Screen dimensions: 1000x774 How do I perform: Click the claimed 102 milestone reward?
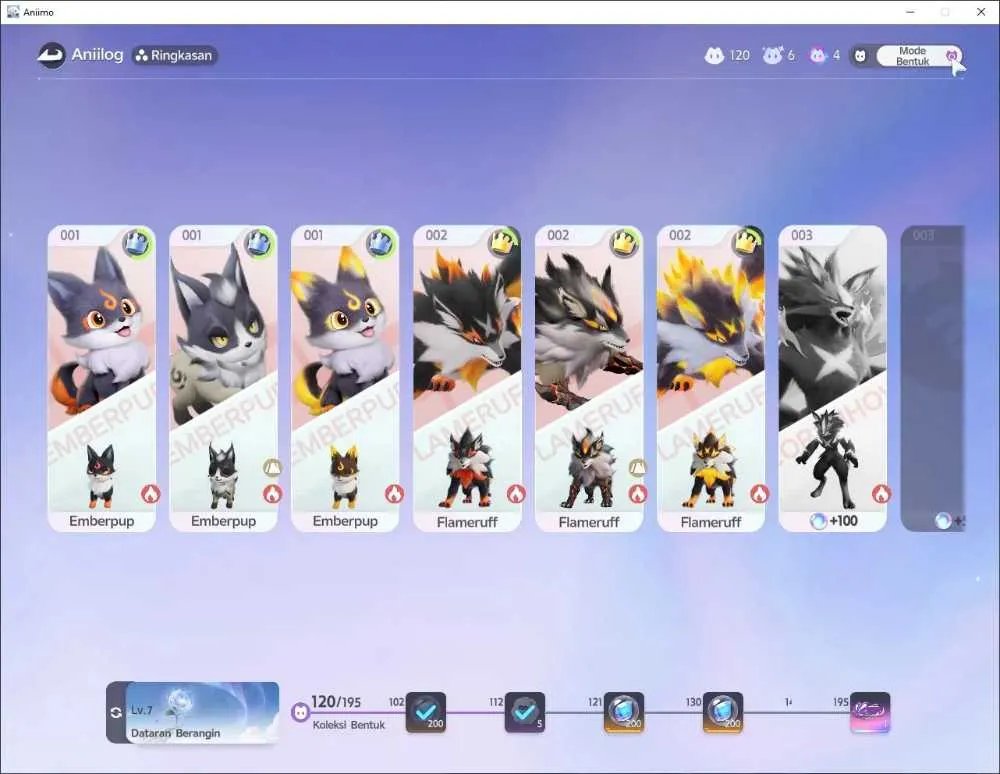pos(426,712)
